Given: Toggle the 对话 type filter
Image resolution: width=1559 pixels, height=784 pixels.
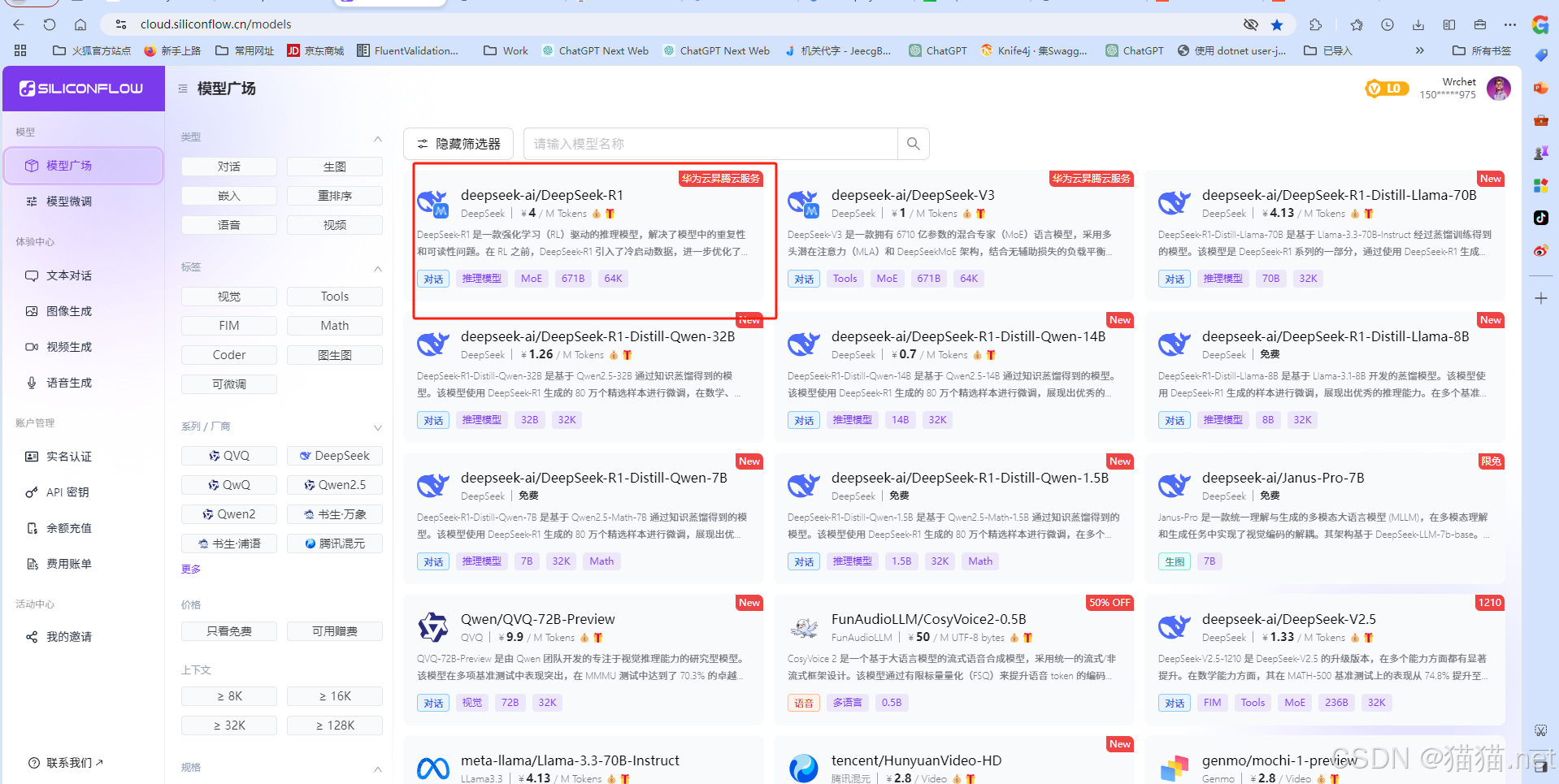Looking at the screenshot, I should point(229,167).
